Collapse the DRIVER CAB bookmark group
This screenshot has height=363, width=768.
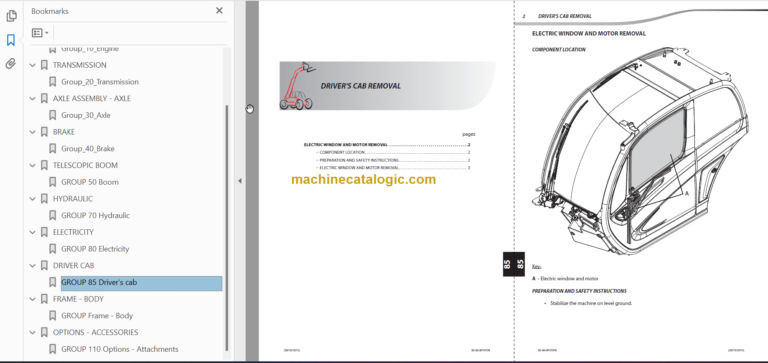click(x=33, y=266)
